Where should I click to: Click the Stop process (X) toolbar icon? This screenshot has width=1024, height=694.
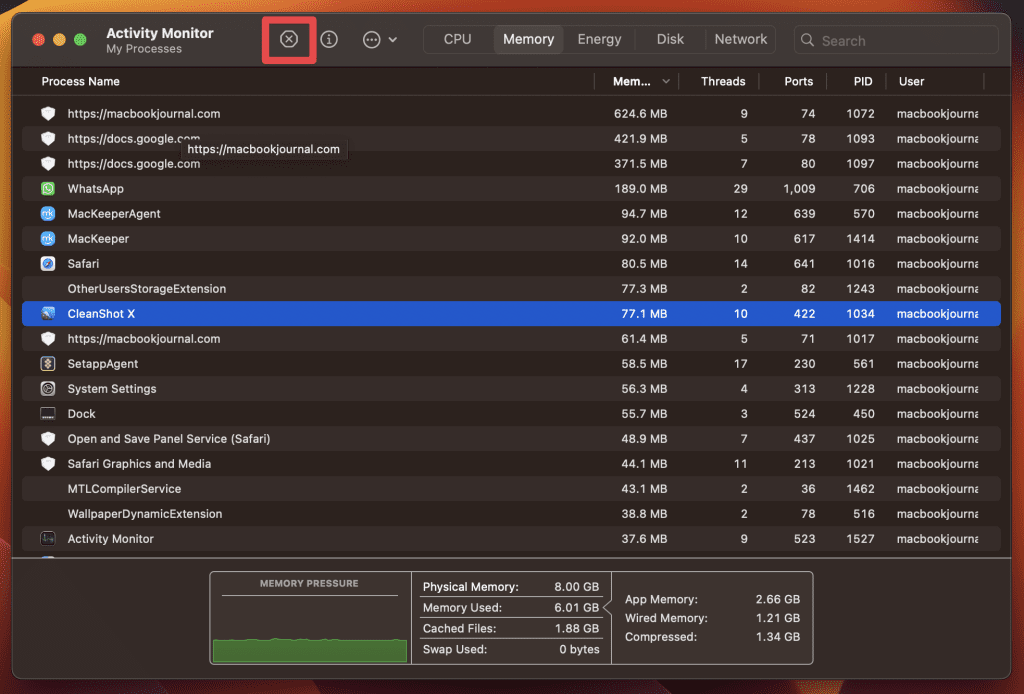[289, 39]
